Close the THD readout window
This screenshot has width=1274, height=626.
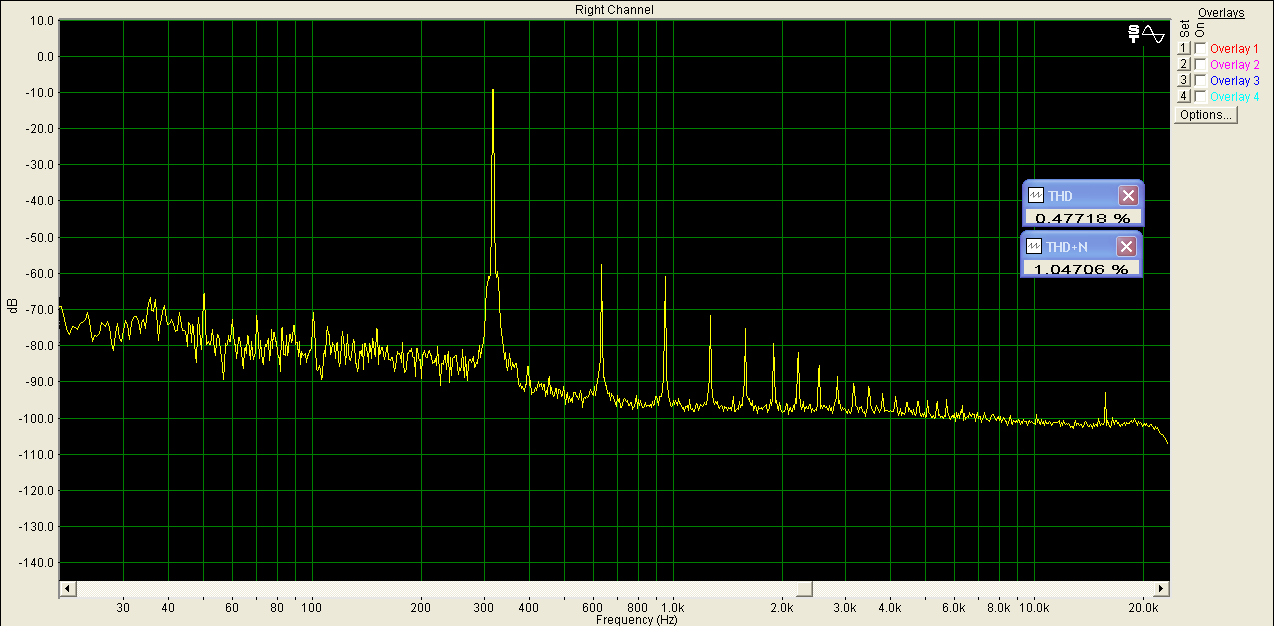click(x=1127, y=195)
